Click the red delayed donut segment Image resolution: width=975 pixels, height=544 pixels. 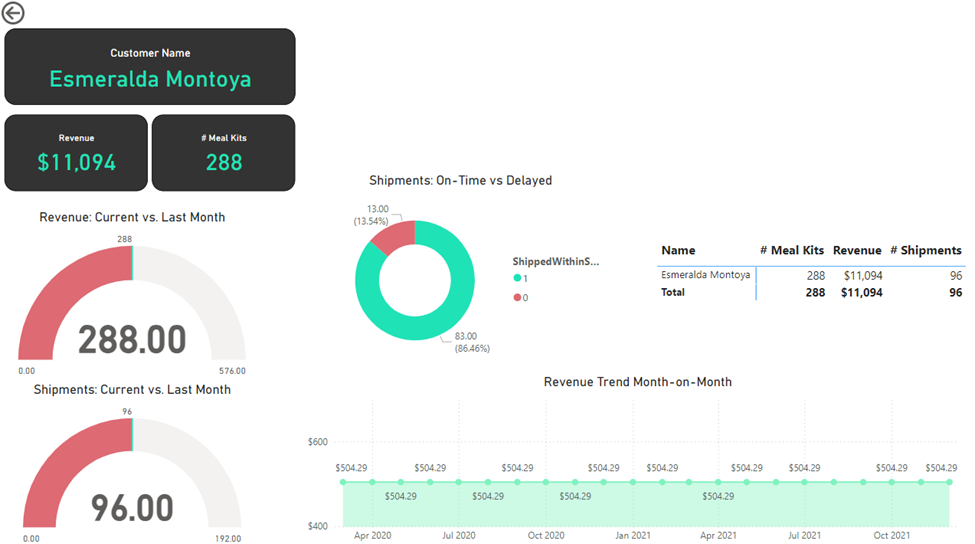(392, 236)
